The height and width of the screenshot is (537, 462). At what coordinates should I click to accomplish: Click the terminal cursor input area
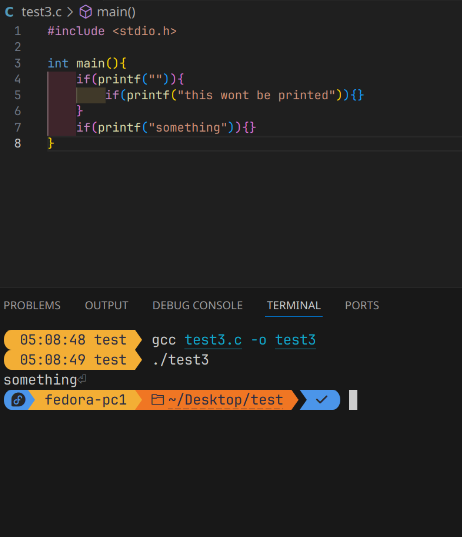click(353, 400)
